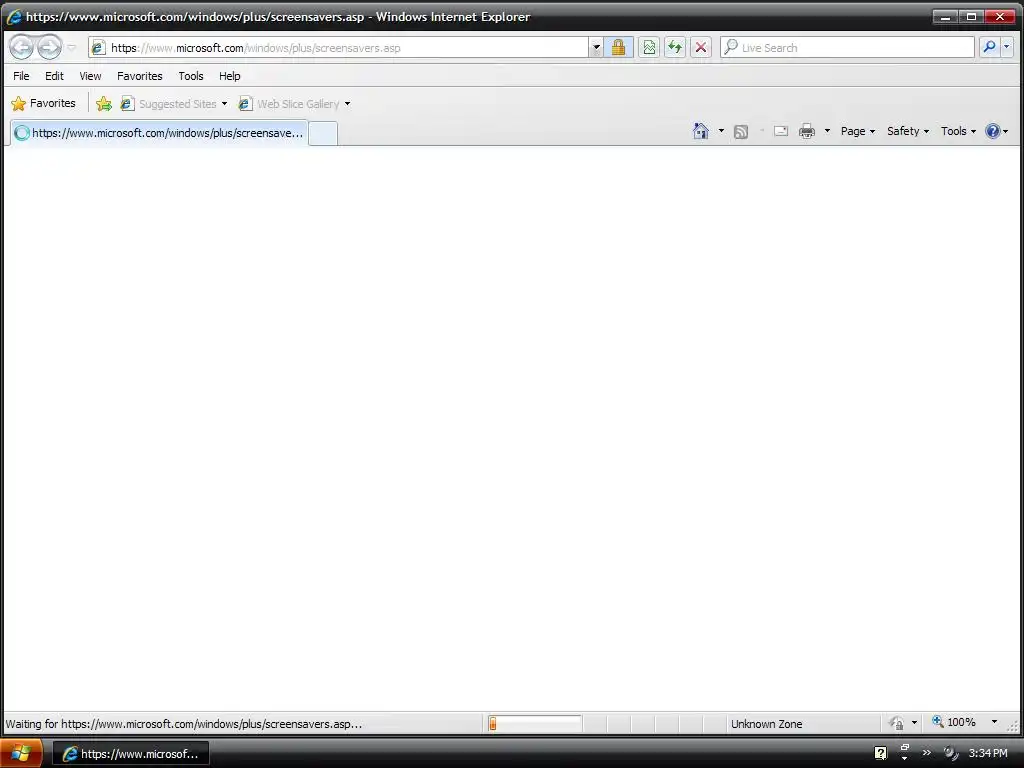Open the Help menu

229,76
